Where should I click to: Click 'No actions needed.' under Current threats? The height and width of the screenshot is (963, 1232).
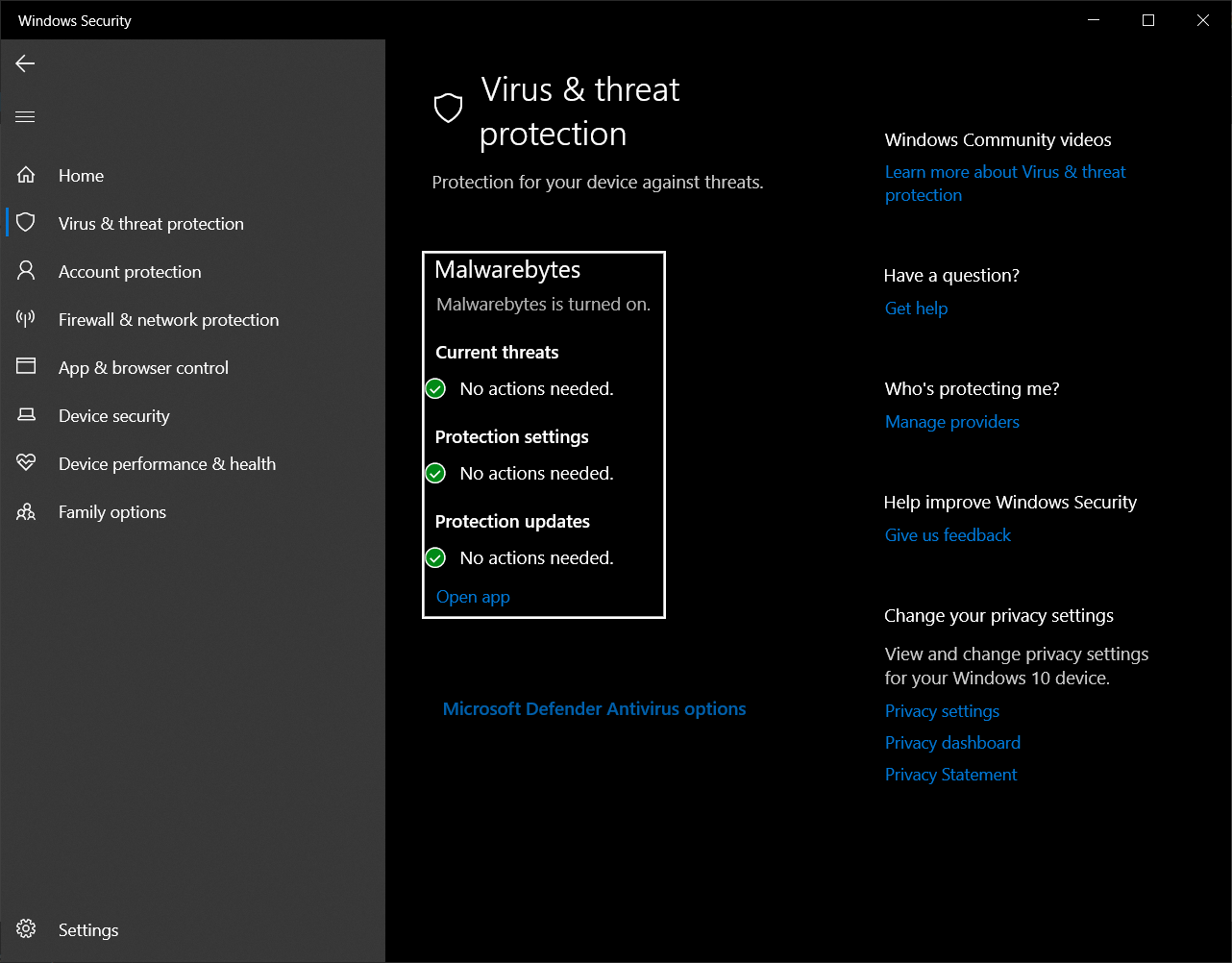[x=536, y=389]
